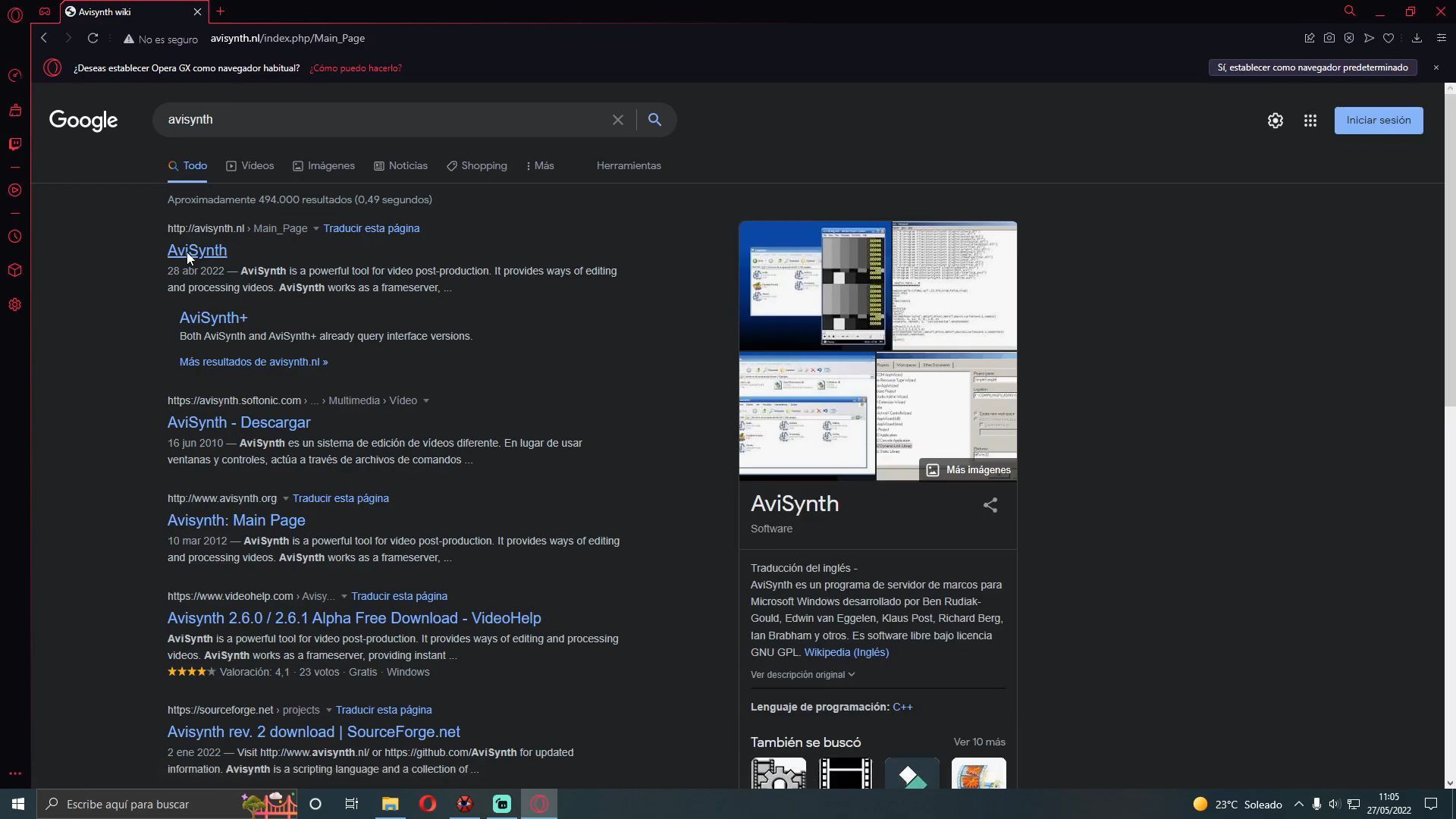Click Iniciar sesión button
Screen dimensions: 1456x819
1379,121
